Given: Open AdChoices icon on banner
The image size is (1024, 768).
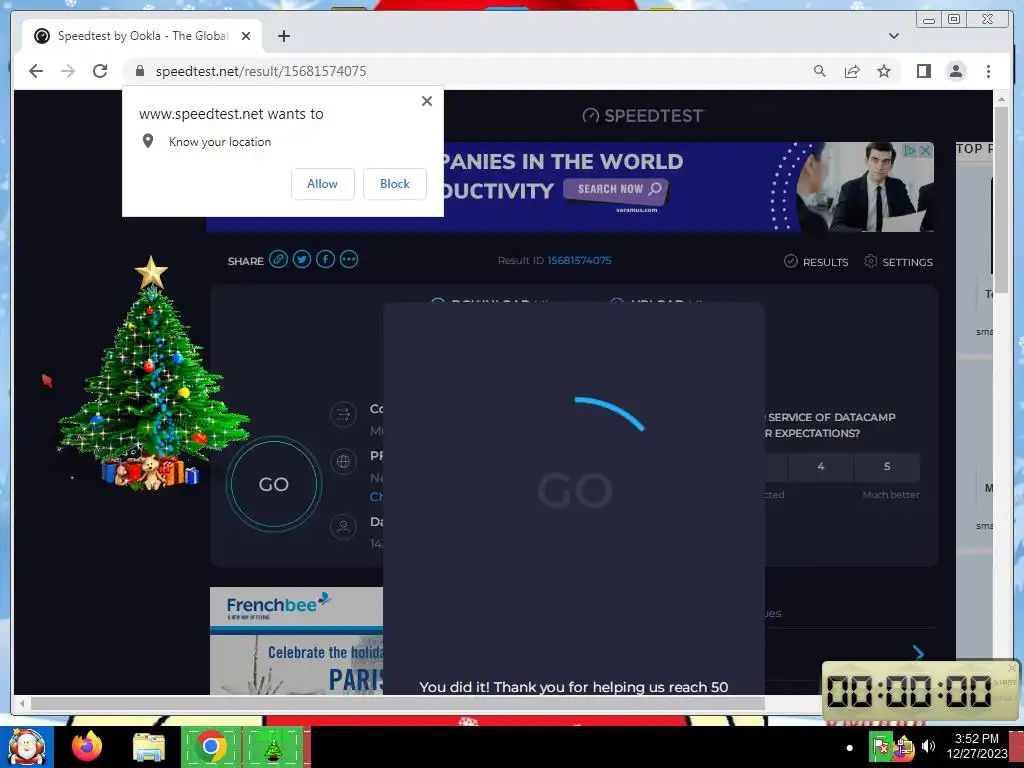Looking at the screenshot, I should coord(909,150).
